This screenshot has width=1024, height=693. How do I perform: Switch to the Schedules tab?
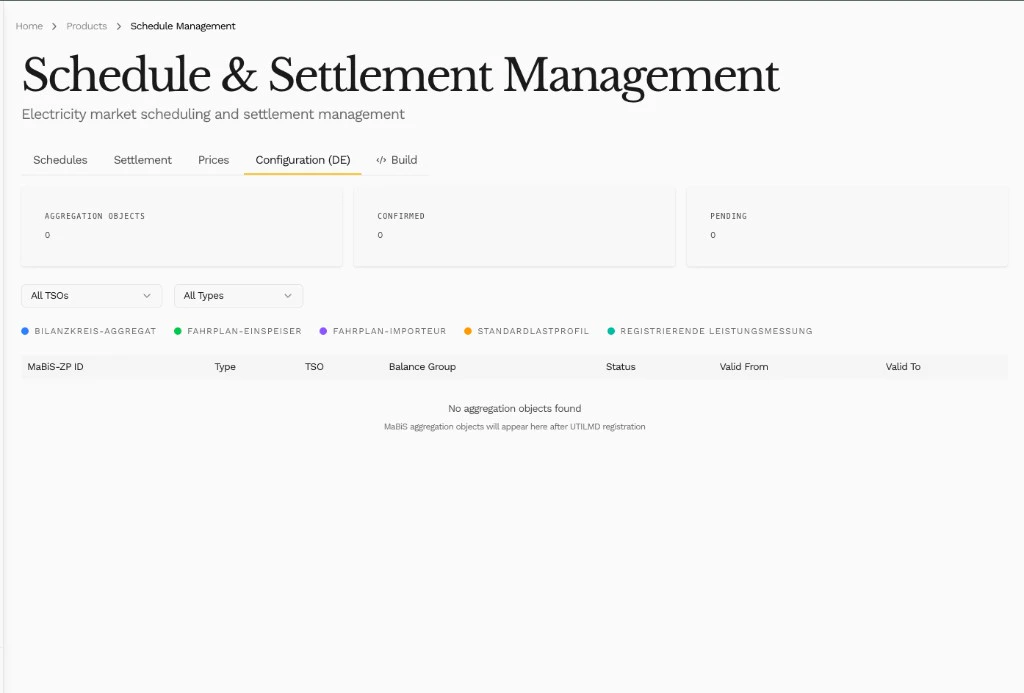pyautogui.click(x=60, y=159)
